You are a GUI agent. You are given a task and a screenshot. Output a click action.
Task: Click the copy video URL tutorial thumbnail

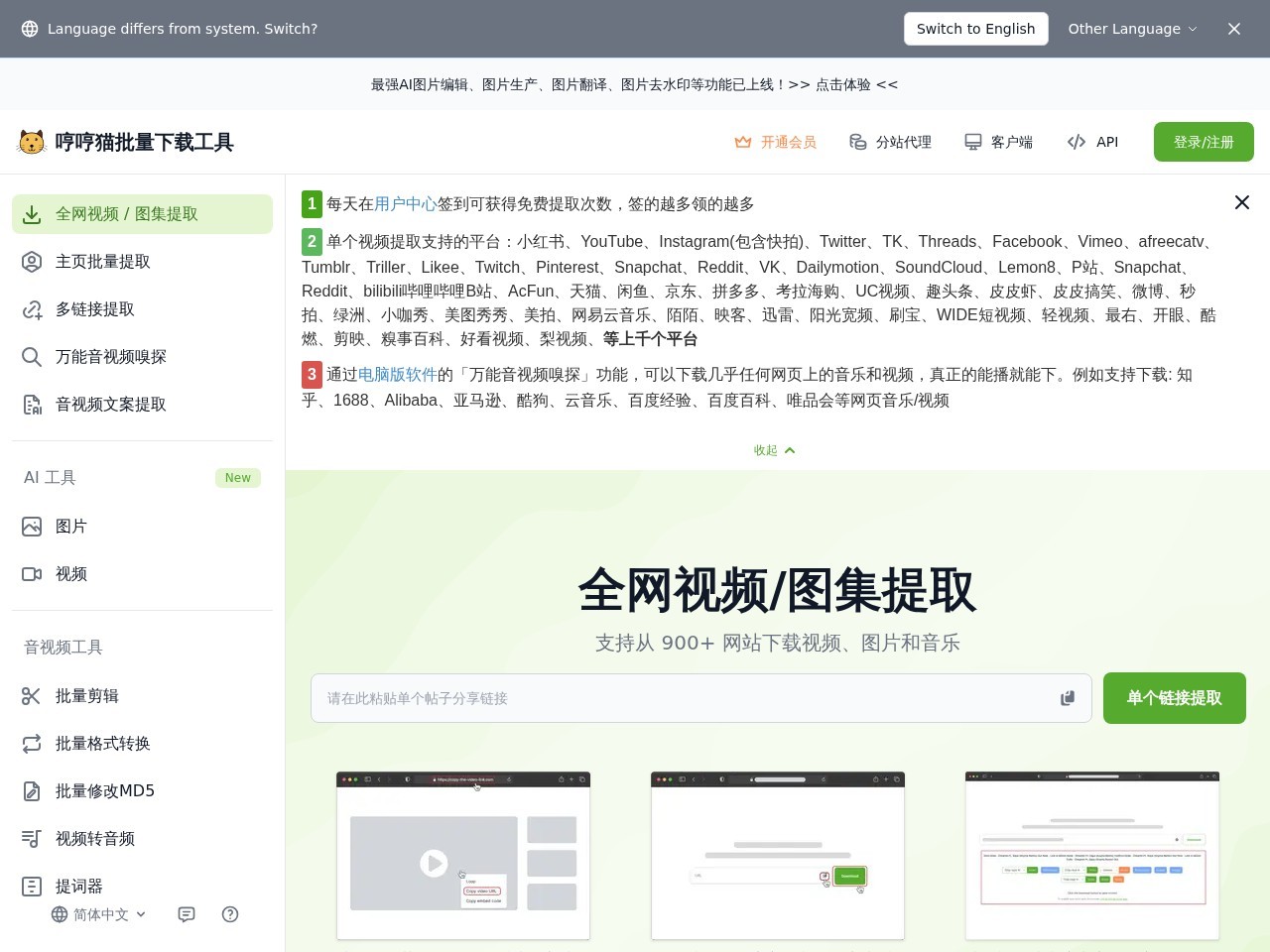(463, 855)
